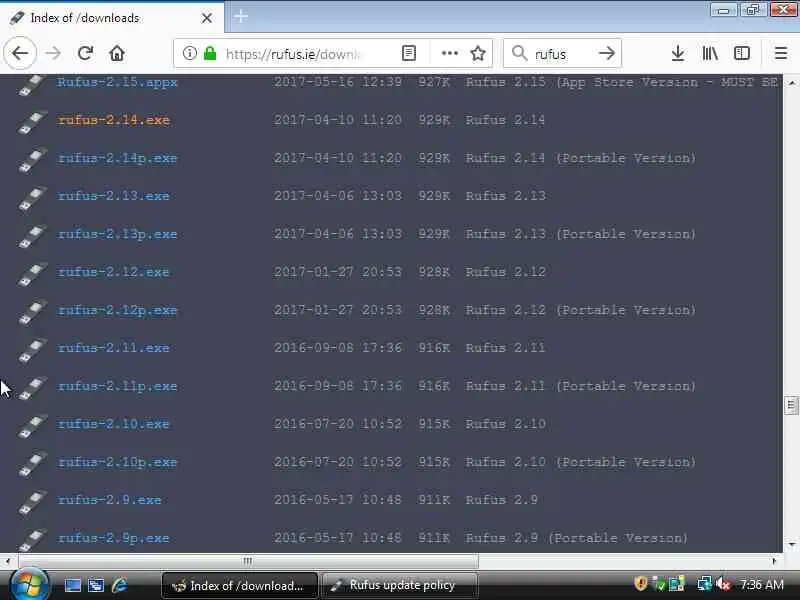
Task: Switch to Index of /download taskbar button
Action: pos(240,585)
